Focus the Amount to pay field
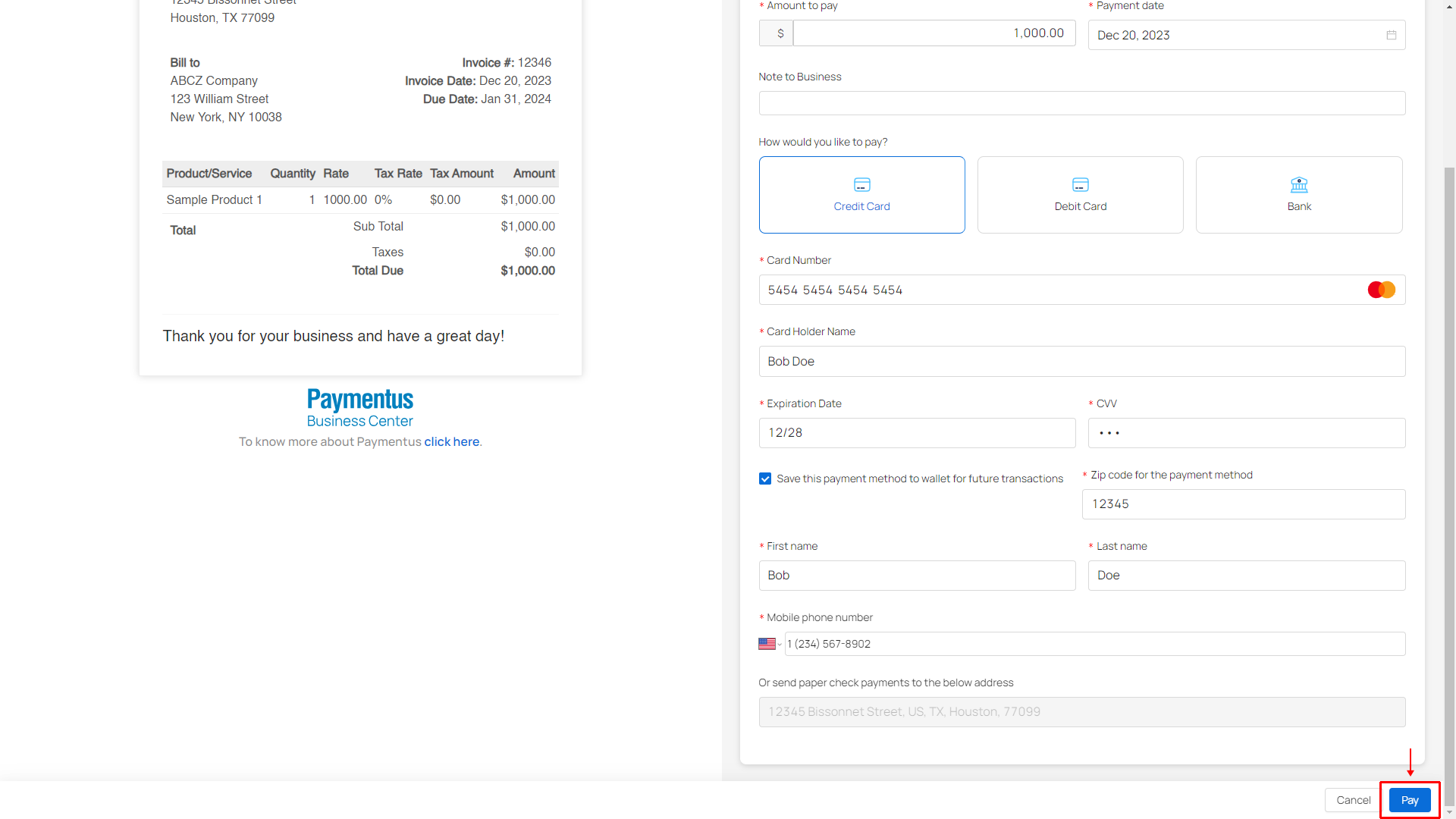The height and width of the screenshot is (819, 1456). pyautogui.click(x=934, y=33)
